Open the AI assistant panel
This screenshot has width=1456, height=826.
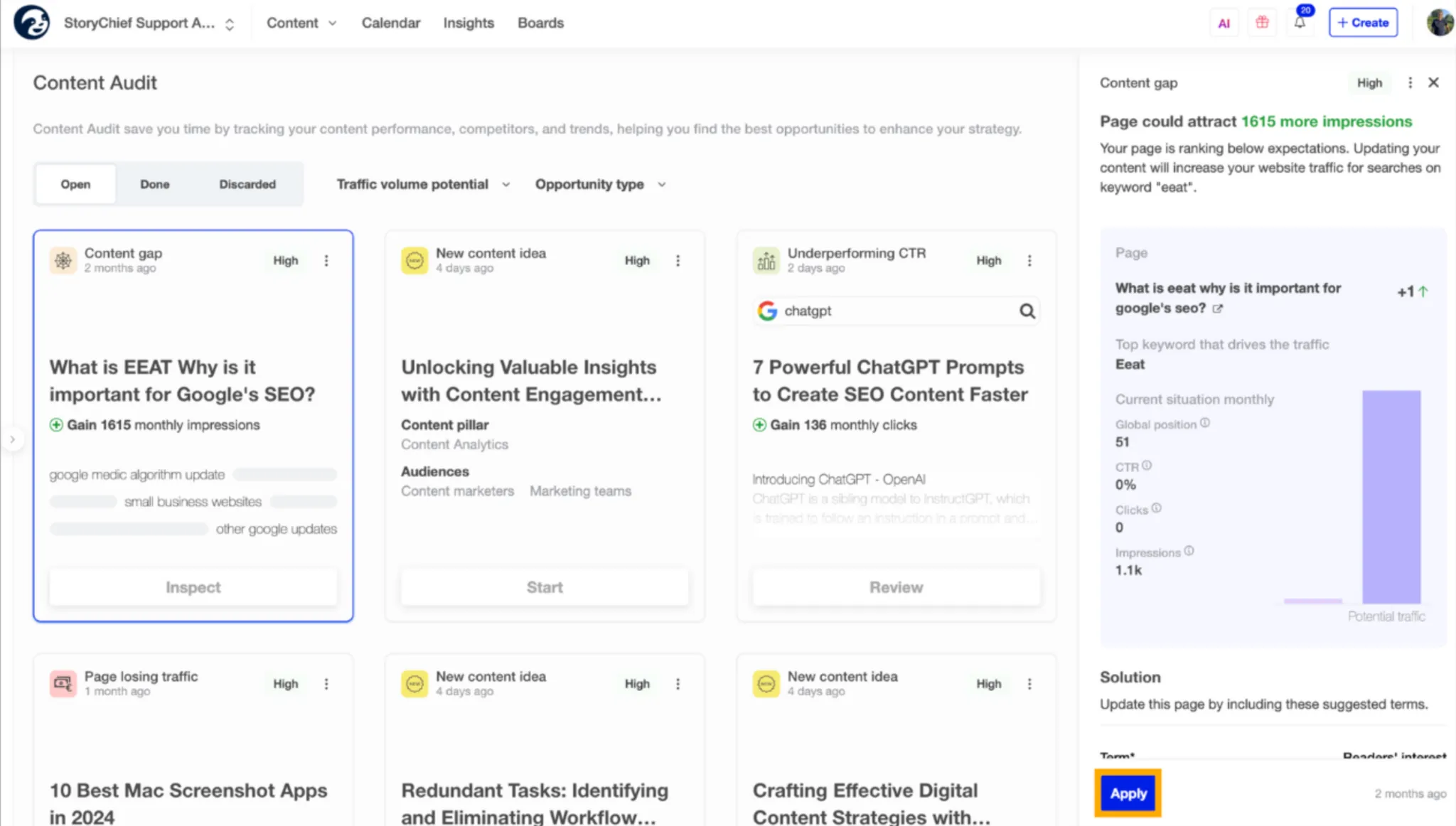click(1224, 22)
